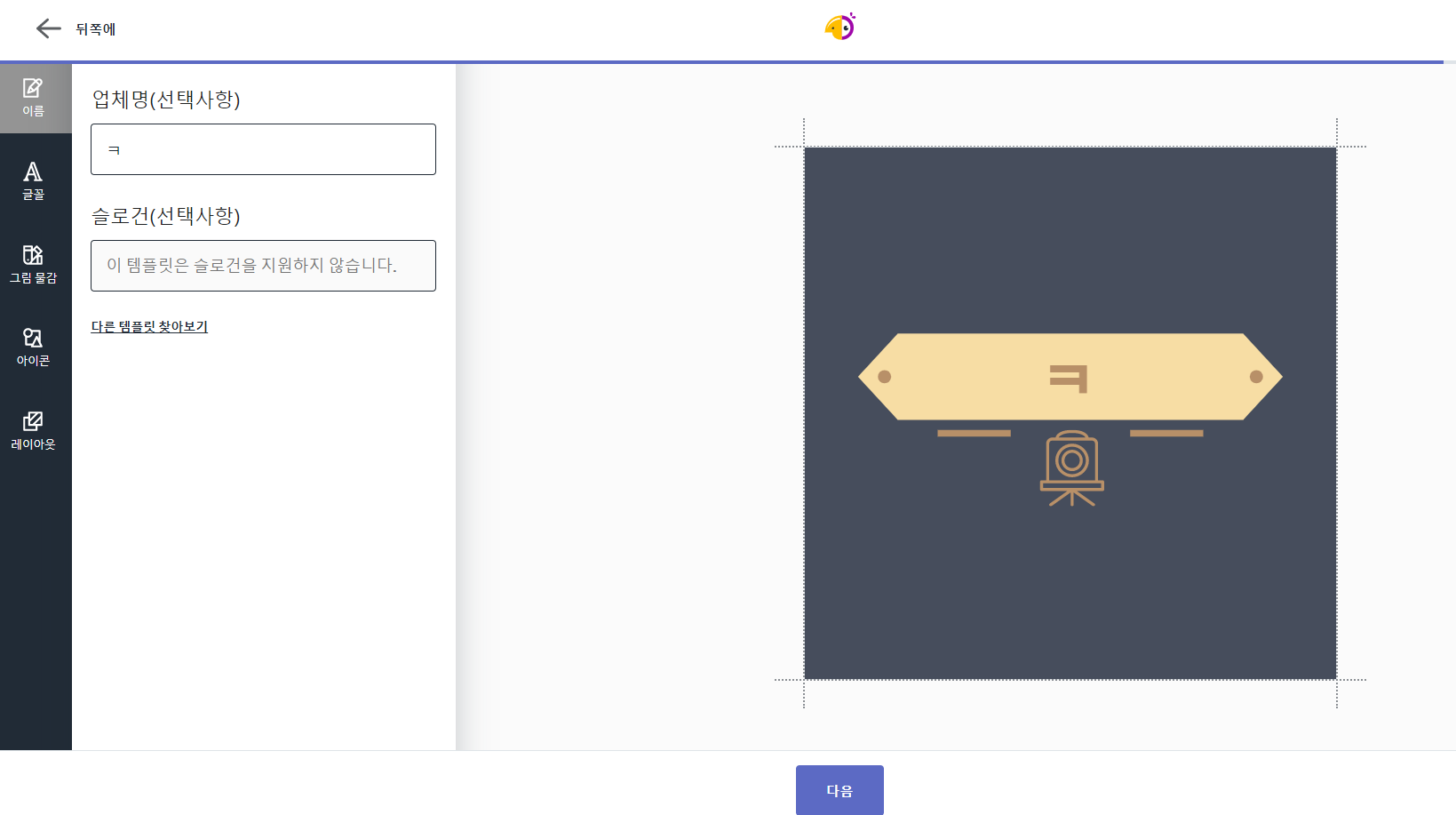The height and width of the screenshot is (815, 1456).
Task: Click the disabled 슬로건 slogan field
Action: (x=263, y=266)
